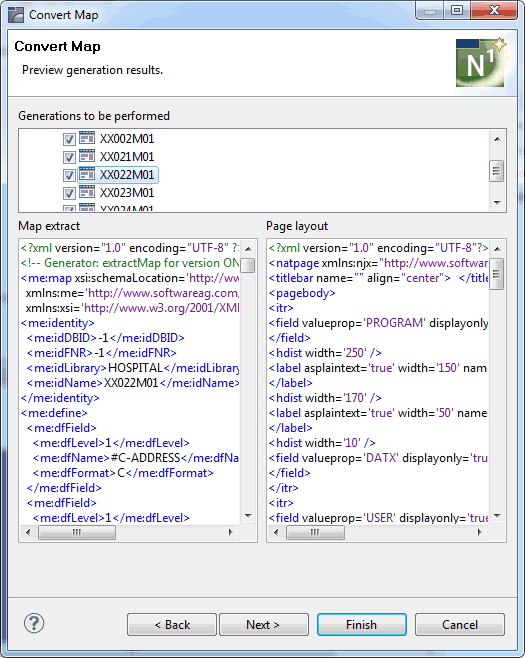This screenshot has height=658, width=525.
Task: Click the Back button
Action: (x=172, y=624)
